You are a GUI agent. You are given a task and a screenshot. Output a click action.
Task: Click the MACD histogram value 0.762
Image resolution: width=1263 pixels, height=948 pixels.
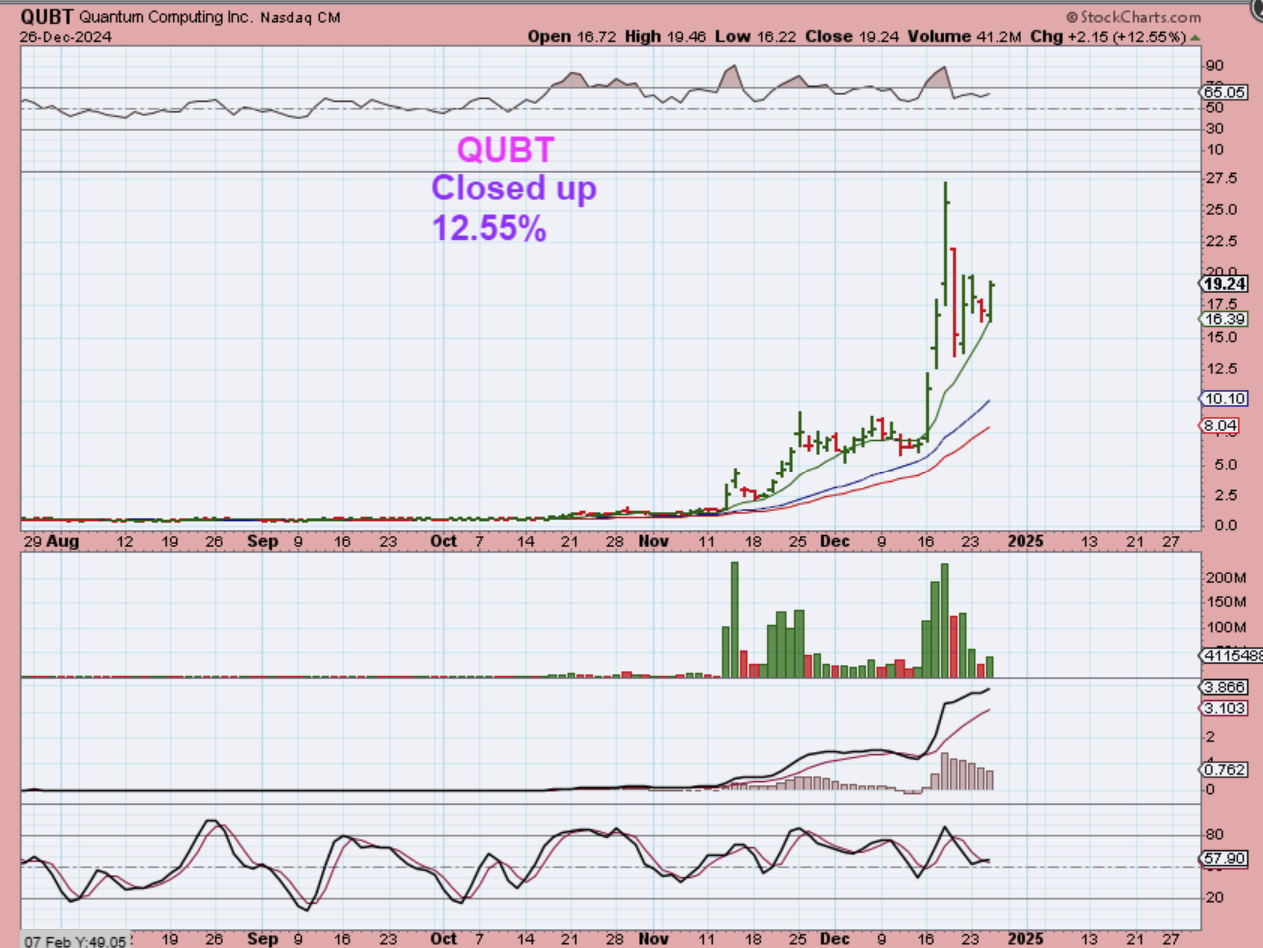click(1221, 769)
